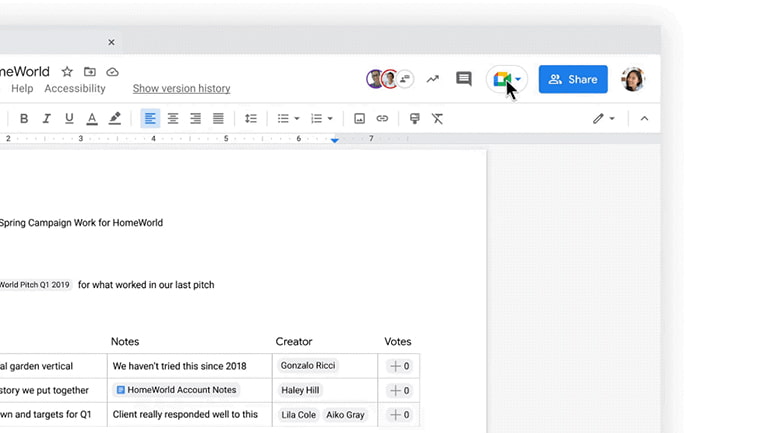770x433 pixels.
Task: Select the Creator column header
Action: [x=294, y=341]
